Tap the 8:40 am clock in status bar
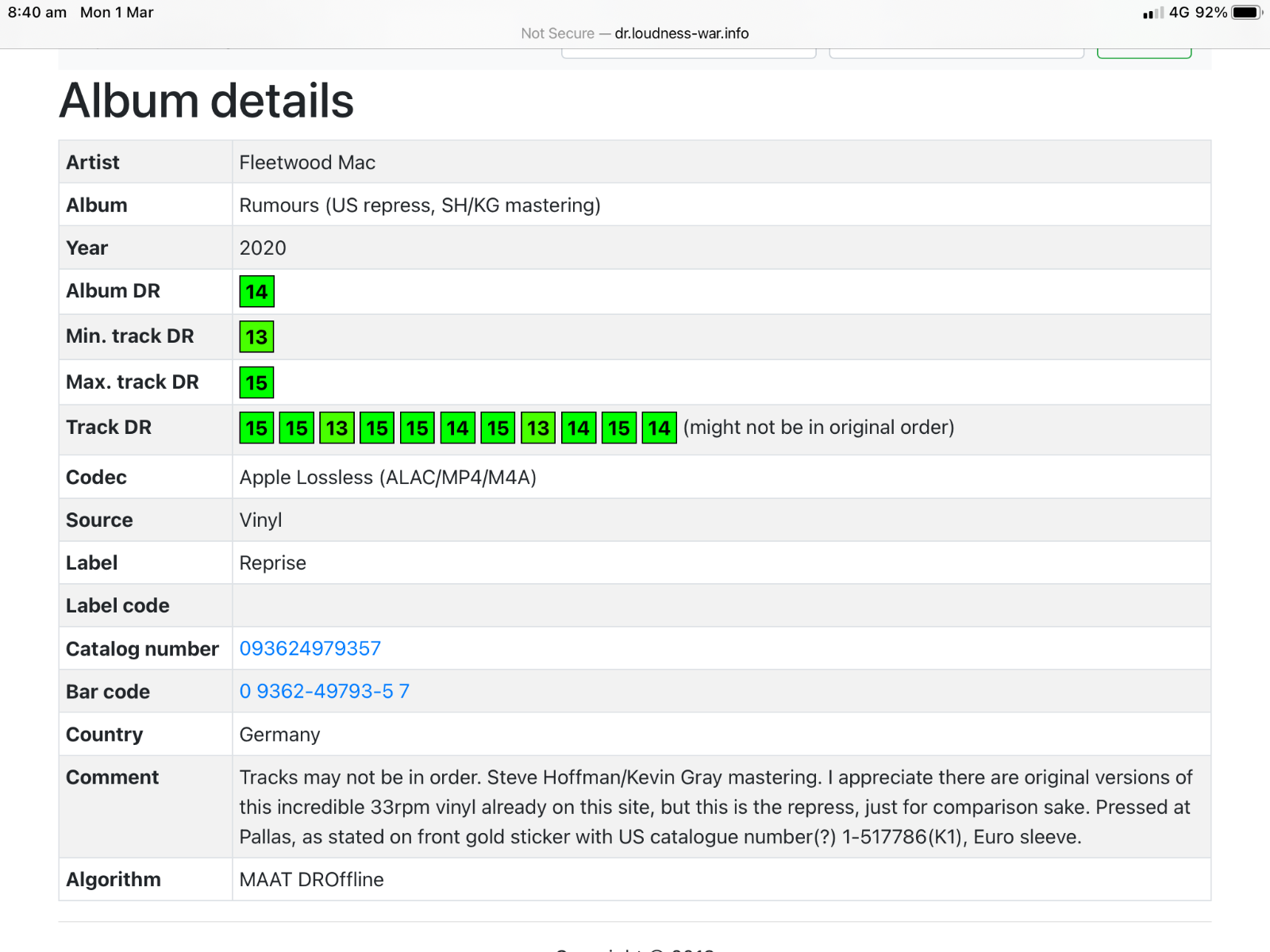This screenshot has height=952, width=1270. [x=37, y=13]
